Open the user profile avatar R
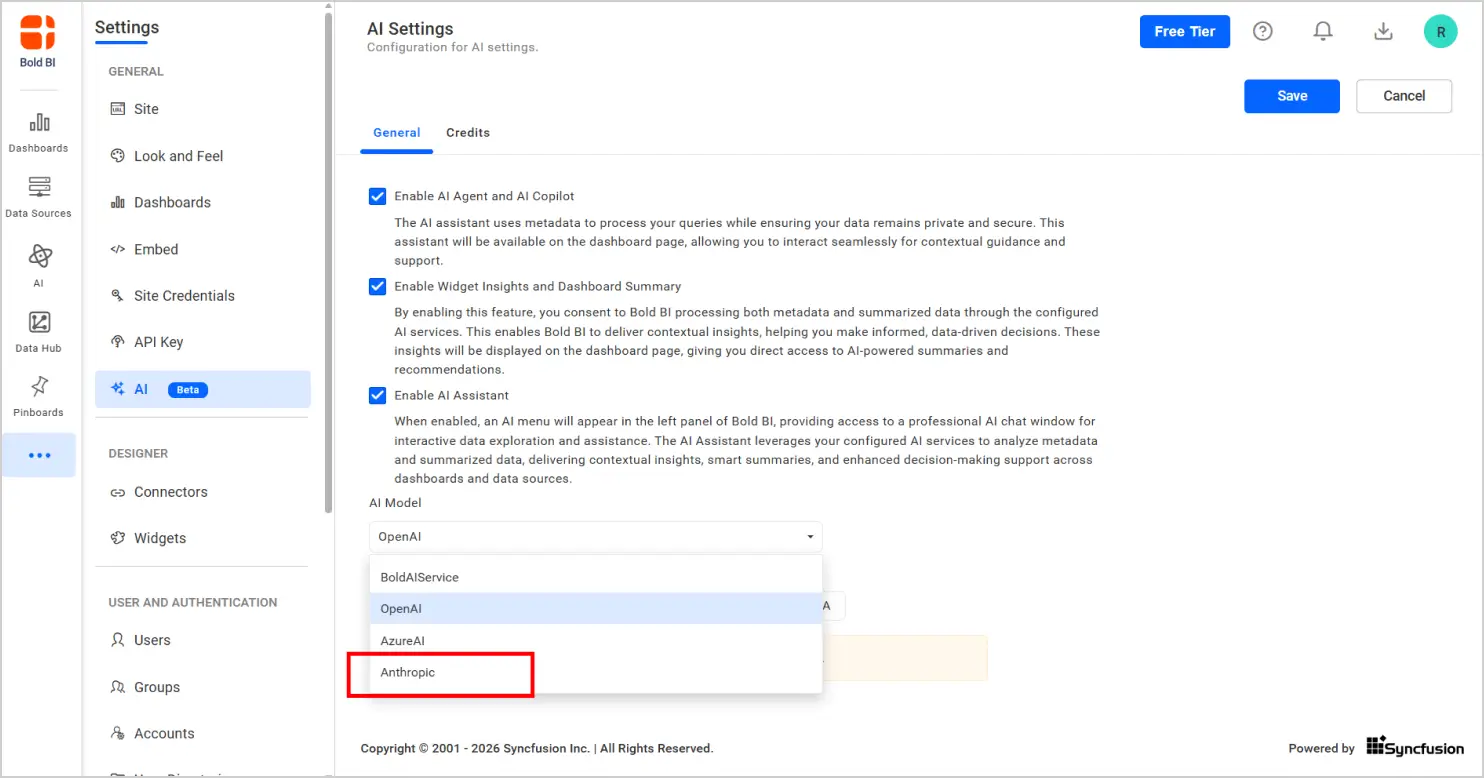The image size is (1484, 778). pos(1440,31)
